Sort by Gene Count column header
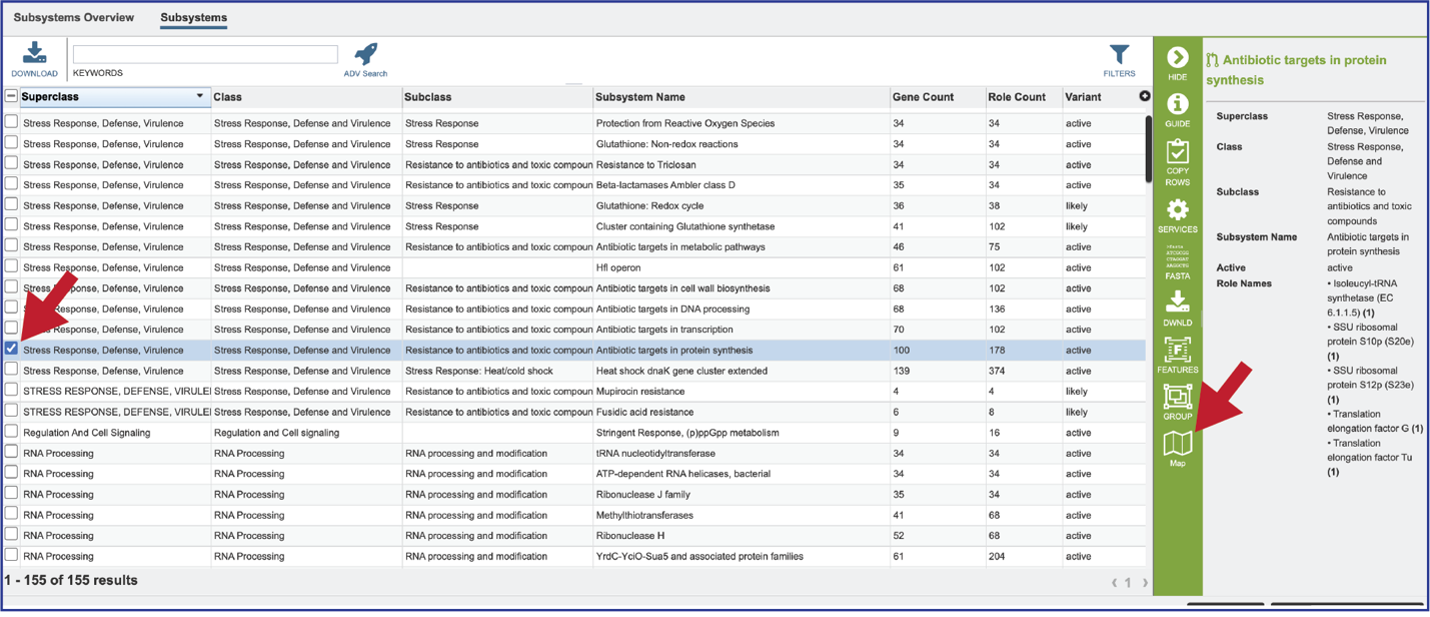Image resolution: width=1430 pixels, height=617 pixels. tap(924, 97)
